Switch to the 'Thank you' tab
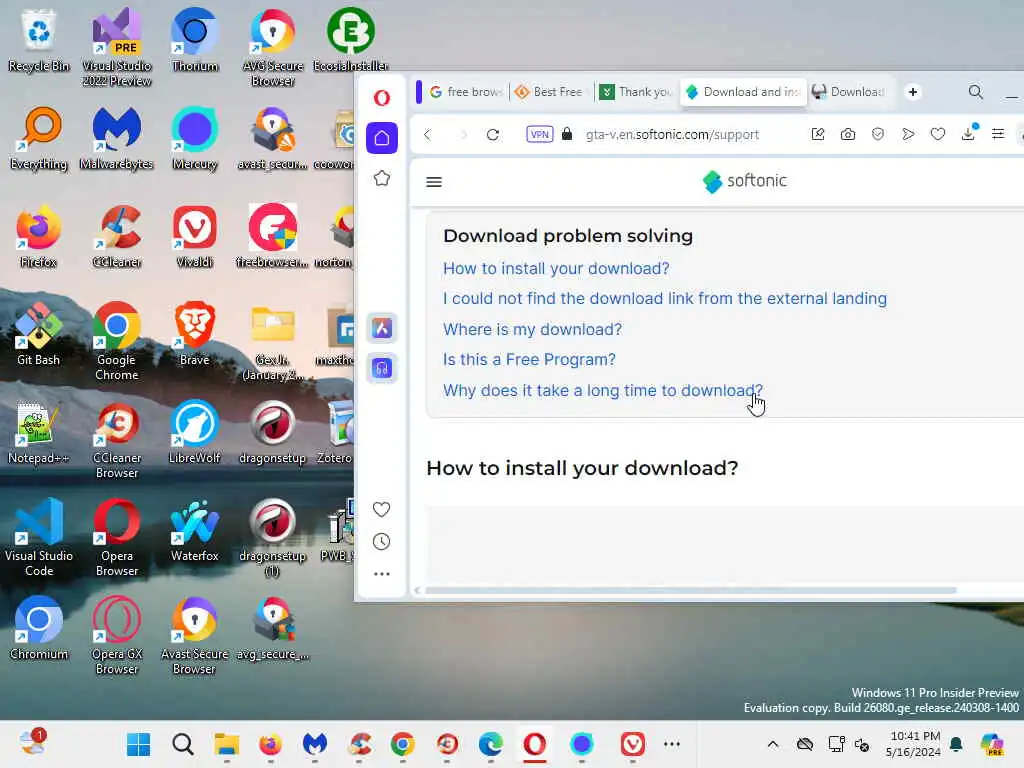 635,92
